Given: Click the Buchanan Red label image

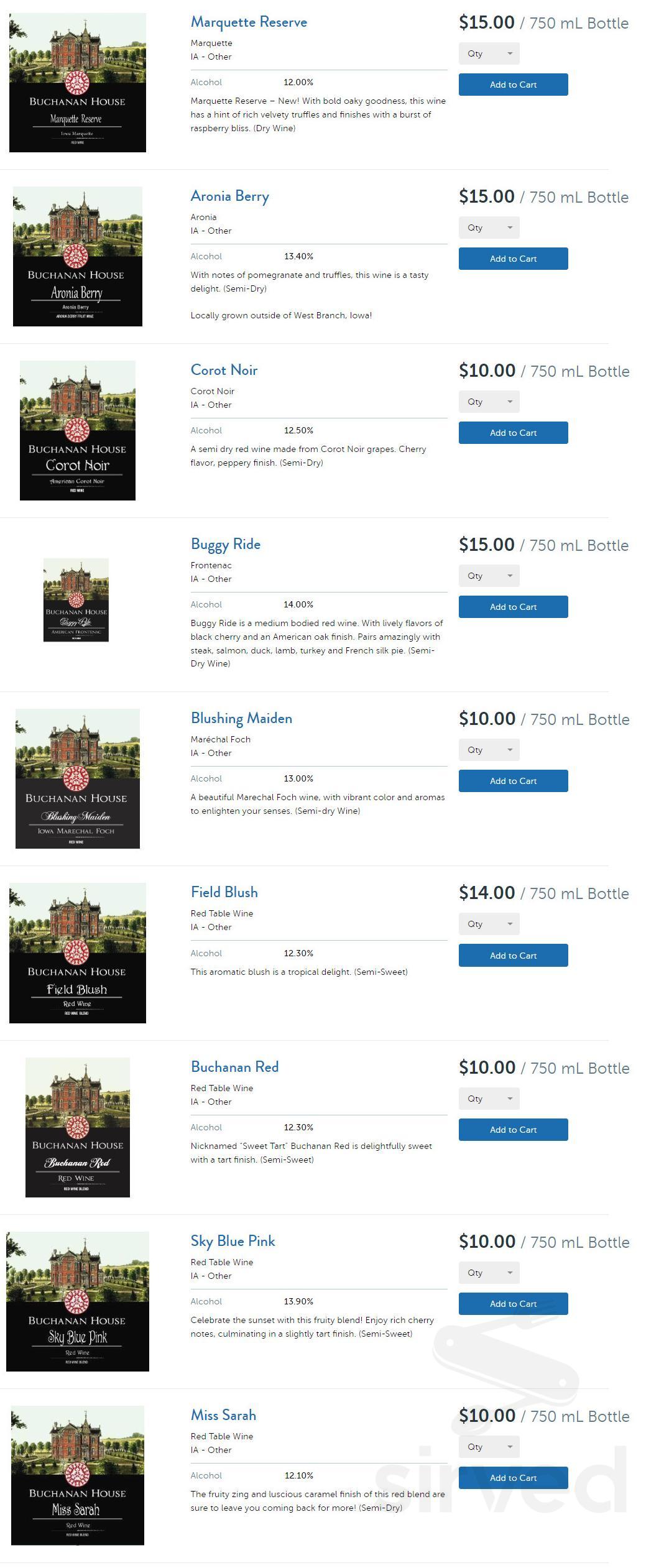Looking at the screenshot, I should tap(78, 1127).
